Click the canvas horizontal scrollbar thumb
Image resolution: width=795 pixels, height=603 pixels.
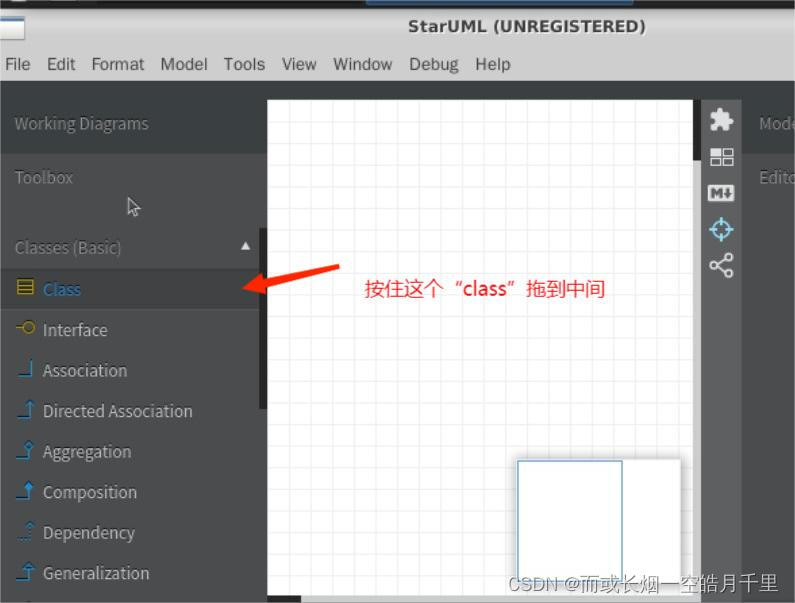pos(284,599)
